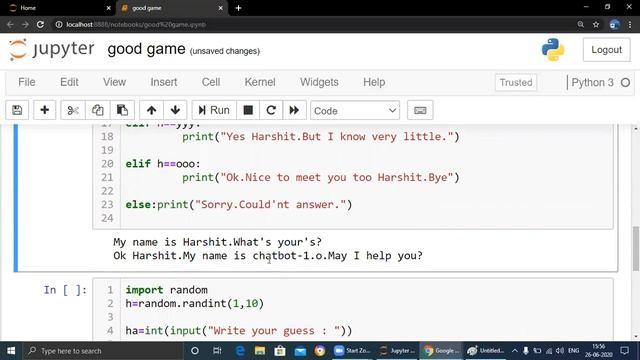Close the good game browser tab
Image resolution: width=640 pixels, height=360 pixels.
click(x=220, y=8)
